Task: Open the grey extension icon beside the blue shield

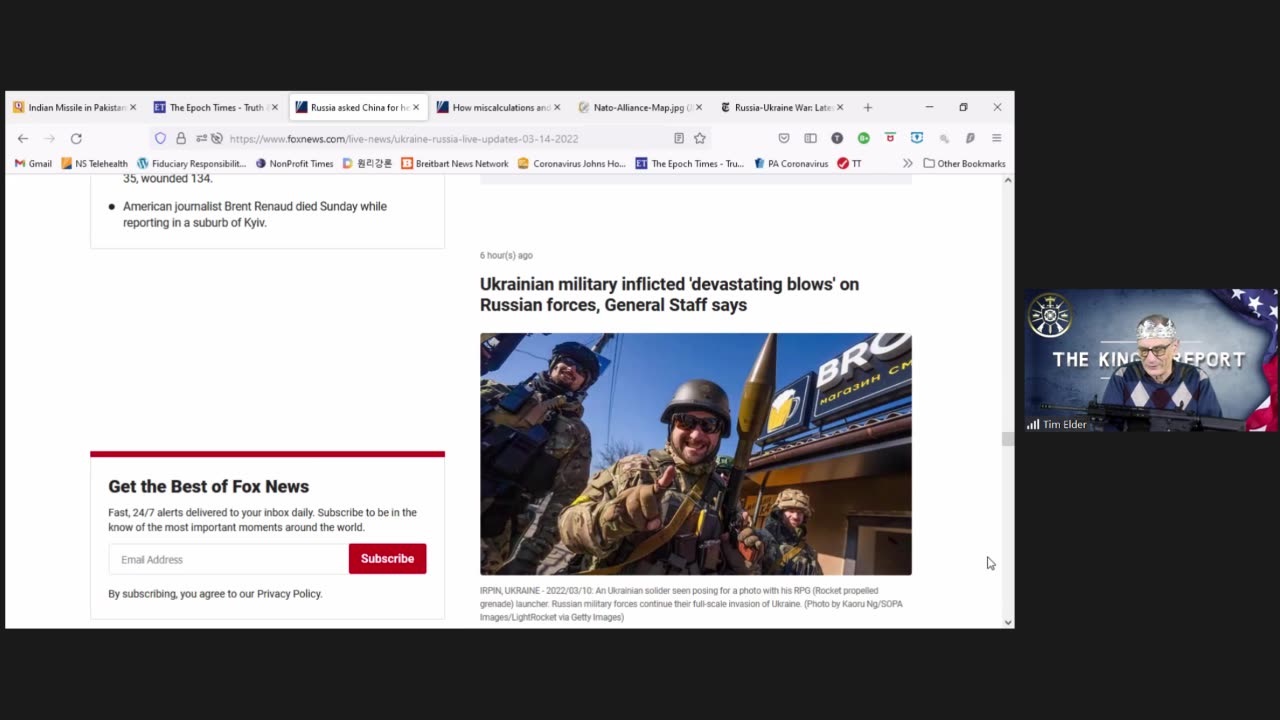Action: tap(943, 138)
